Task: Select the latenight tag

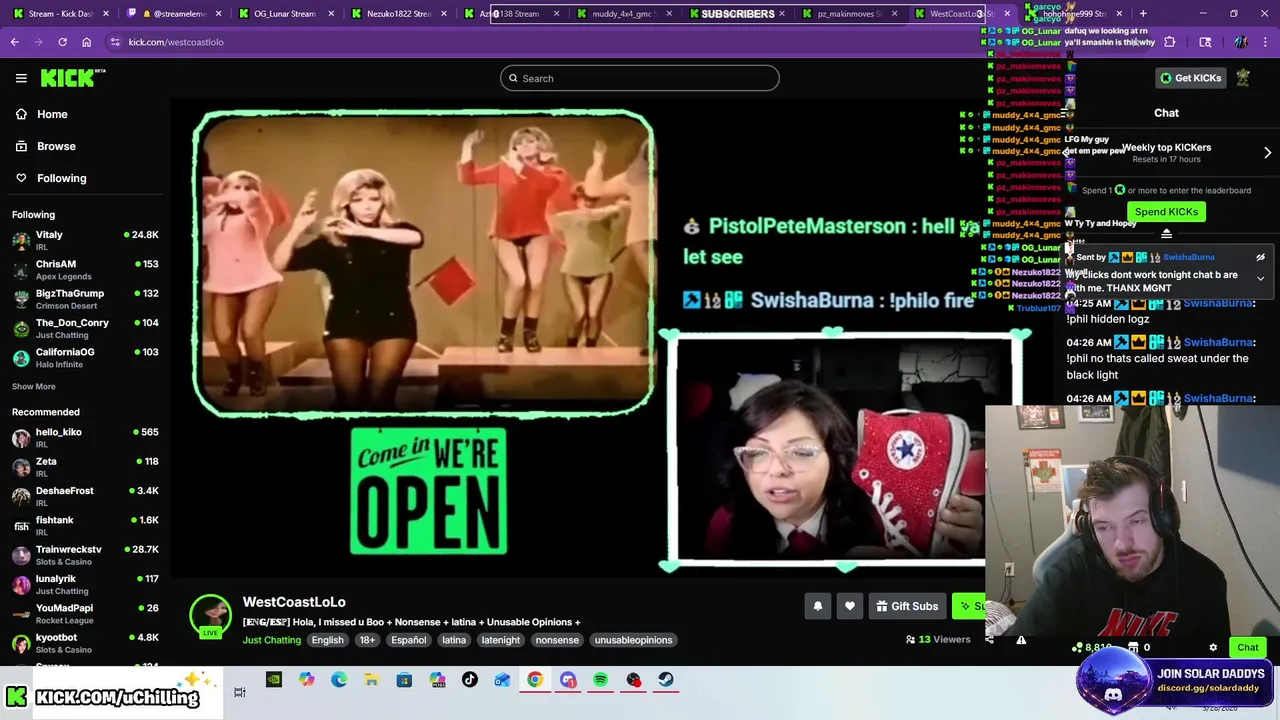Action: (501, 640)
